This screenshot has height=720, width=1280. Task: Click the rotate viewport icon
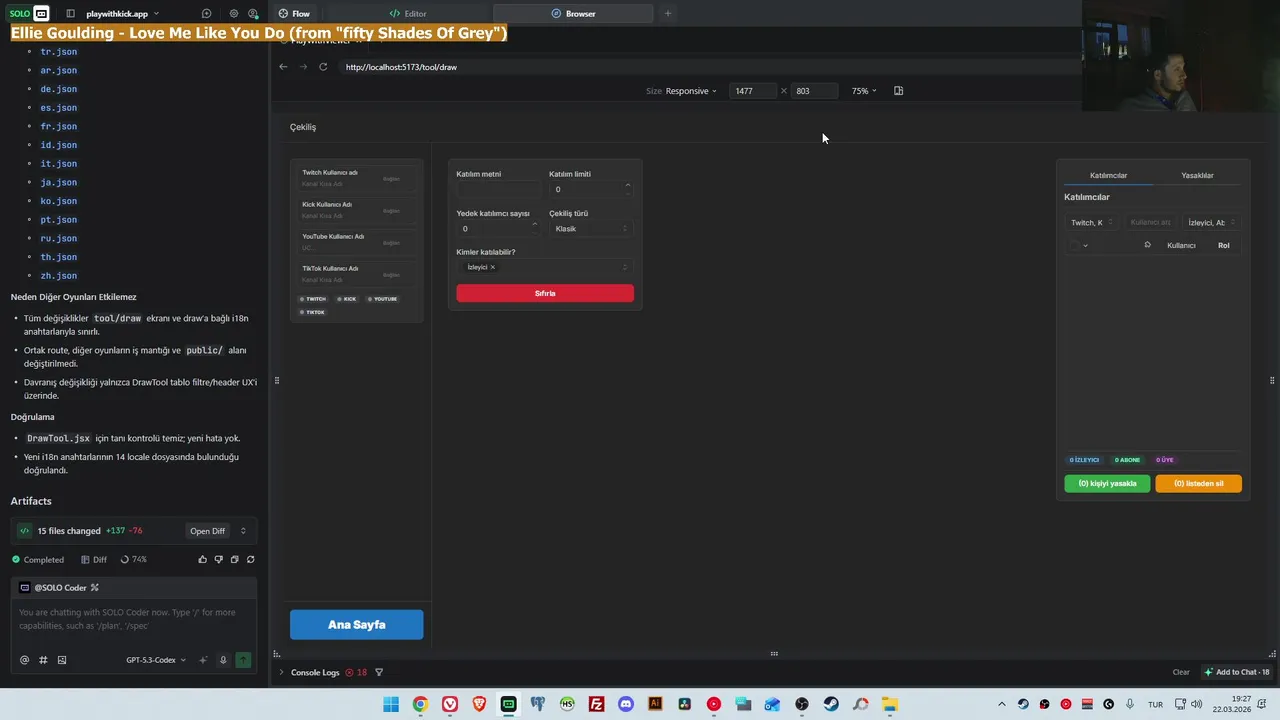point(898,91)
